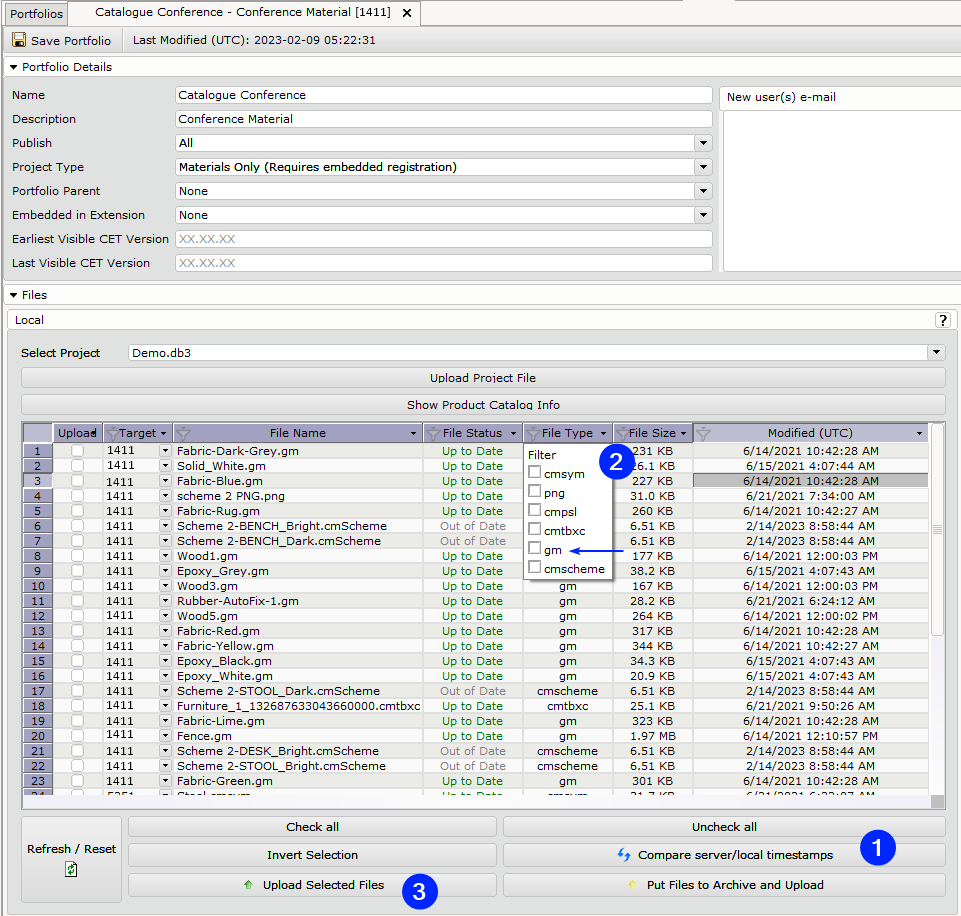Click the 1.97 MB file size cell
Image resolution: width=961 pixels, height=916 pixels.
tap(652, 736)
